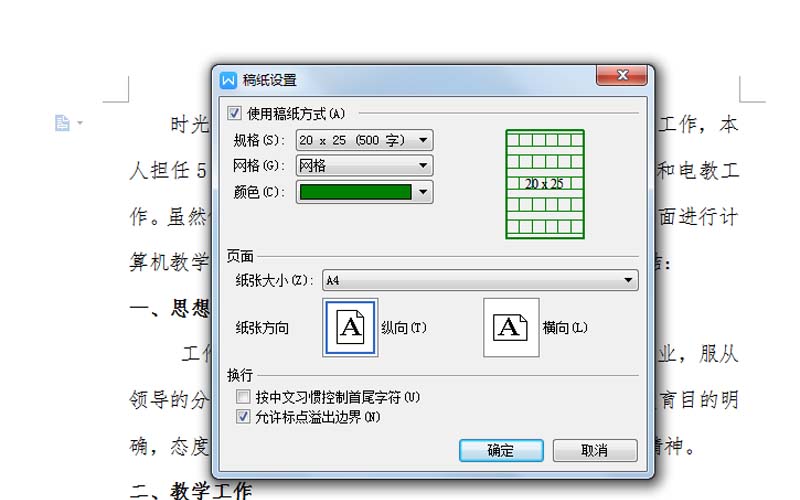Image resolution: width=800 pixels, height=500 pixels.
Task: Click the document navigation icon in left margin
Action: pyautogui.click(x=62, y=123)
